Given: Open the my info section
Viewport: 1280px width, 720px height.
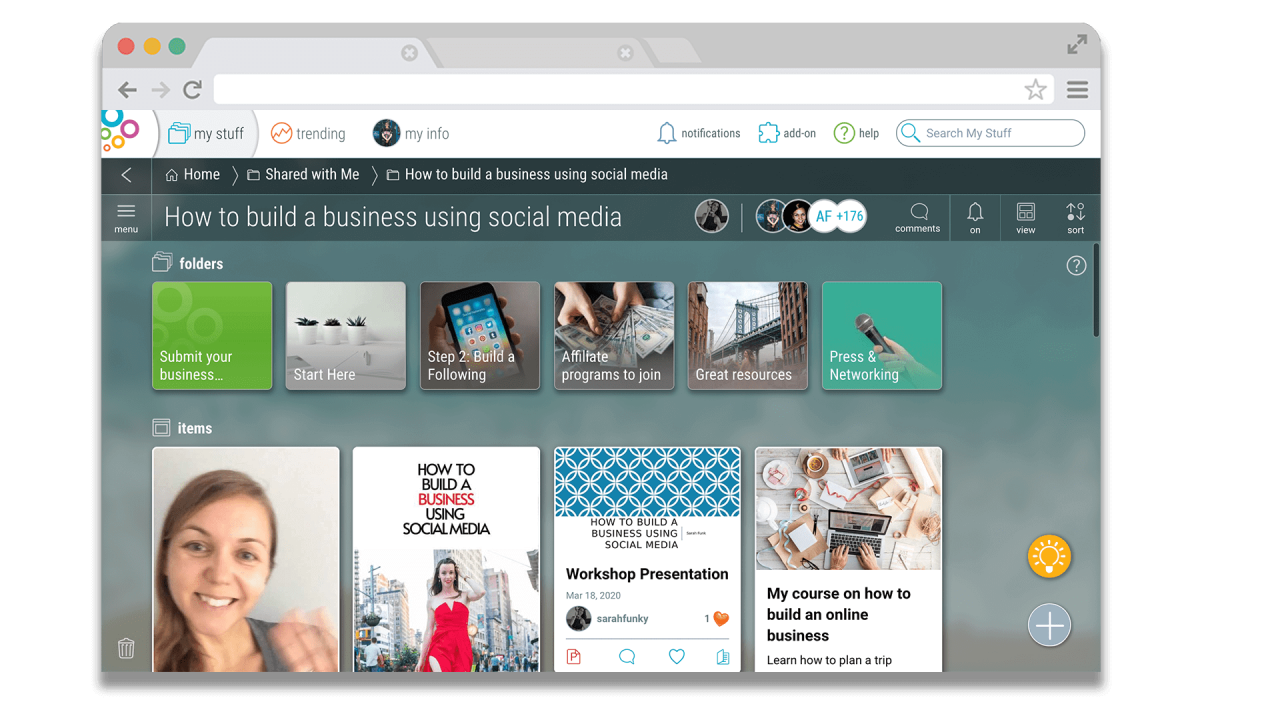Looking at the screenshot, I should (x=410, y=132).
